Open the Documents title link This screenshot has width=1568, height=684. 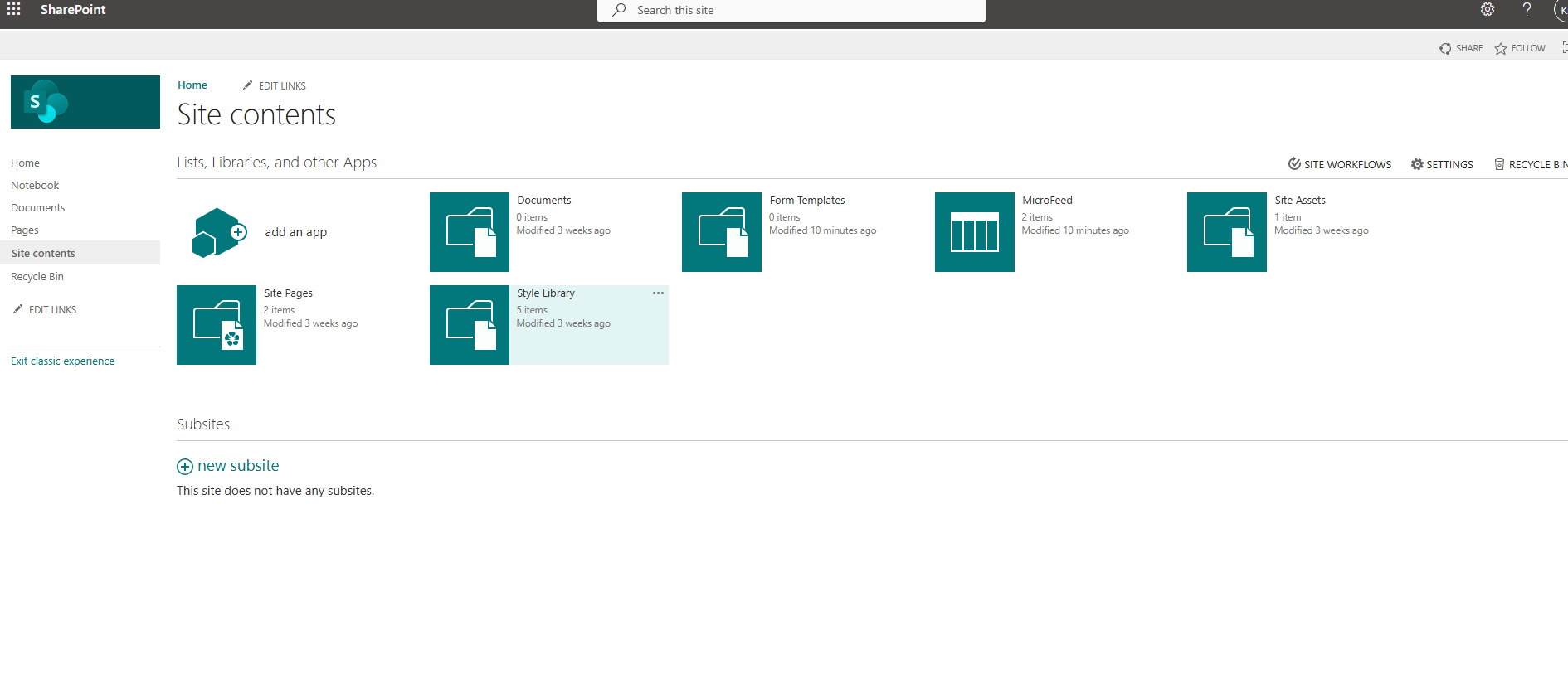point(544,201)
